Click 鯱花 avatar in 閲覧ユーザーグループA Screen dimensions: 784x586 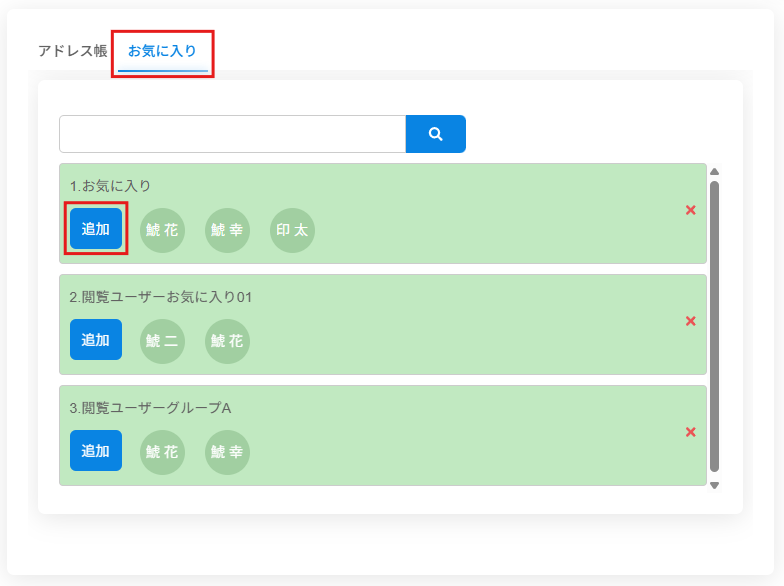pyautogui.click(x=162, y=452)
